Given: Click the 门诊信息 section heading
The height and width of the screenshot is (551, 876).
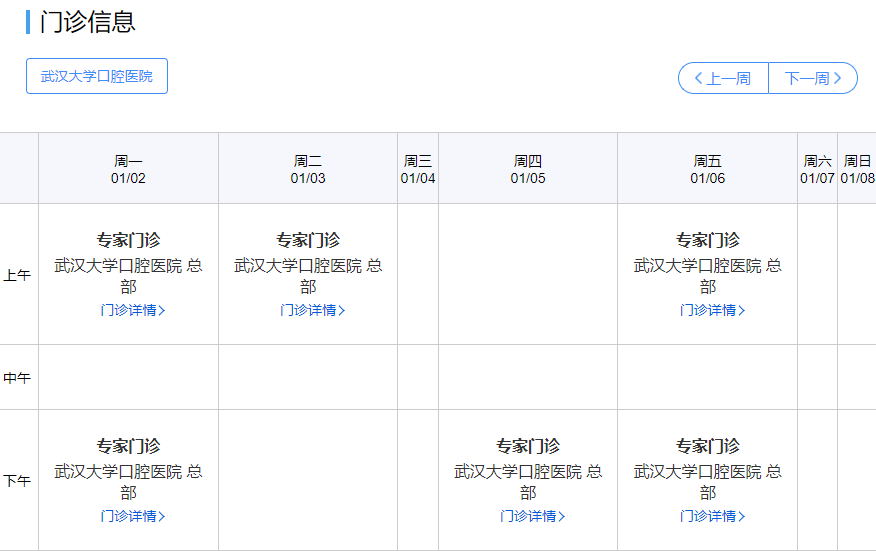Looking at the screenshot, I should [87, 22].
